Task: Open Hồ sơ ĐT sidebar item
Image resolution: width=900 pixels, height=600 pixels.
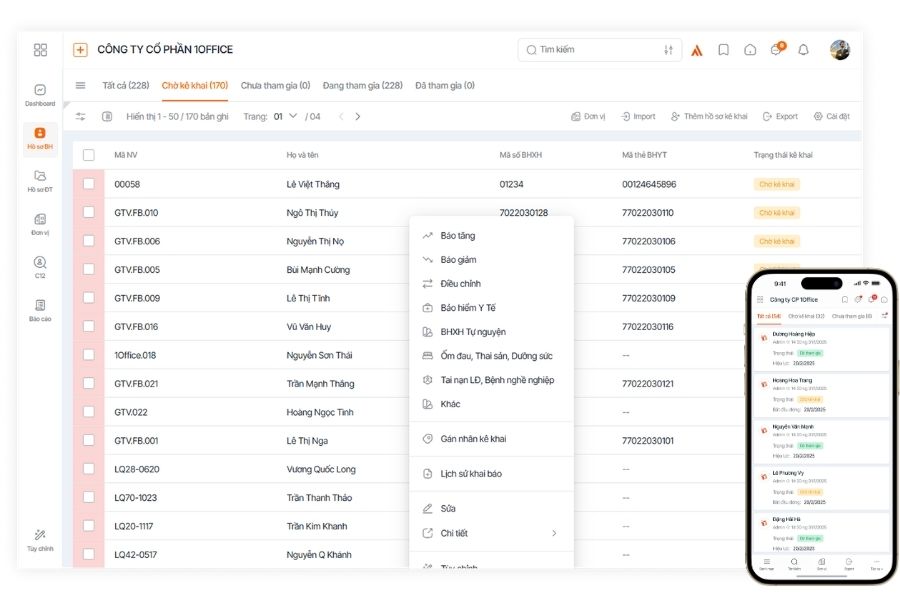Action: [40, 181]
